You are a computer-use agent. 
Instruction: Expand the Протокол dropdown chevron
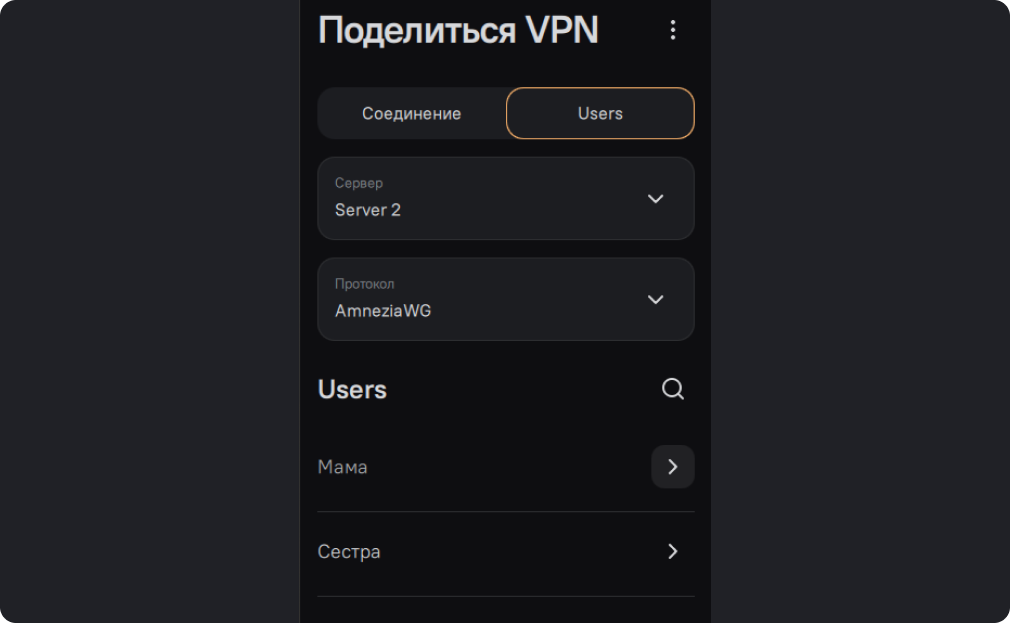(x=656, y=299)
